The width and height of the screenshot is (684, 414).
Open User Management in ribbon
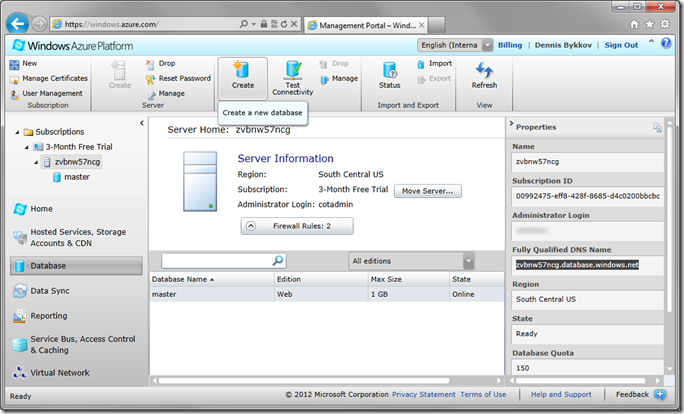(x=46, y=93)
